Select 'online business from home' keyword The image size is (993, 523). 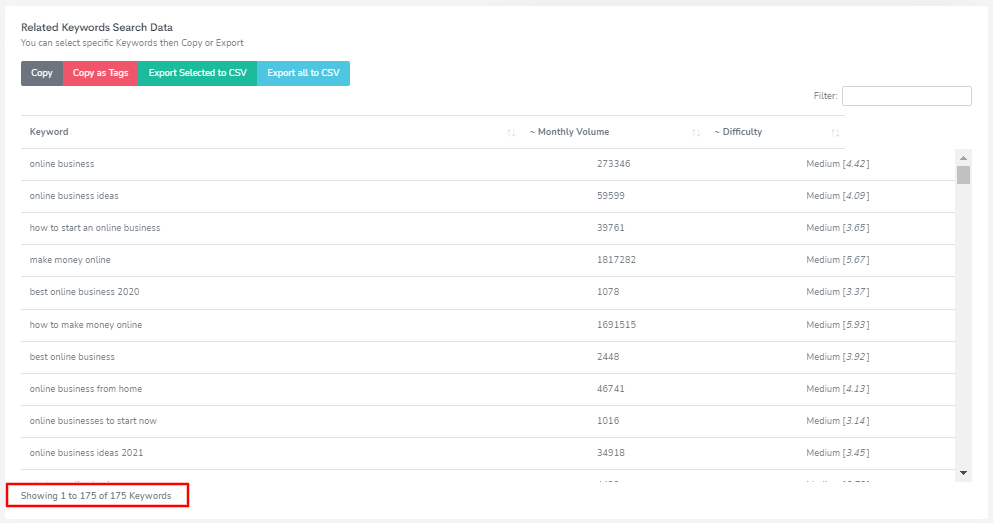[85, 389]
